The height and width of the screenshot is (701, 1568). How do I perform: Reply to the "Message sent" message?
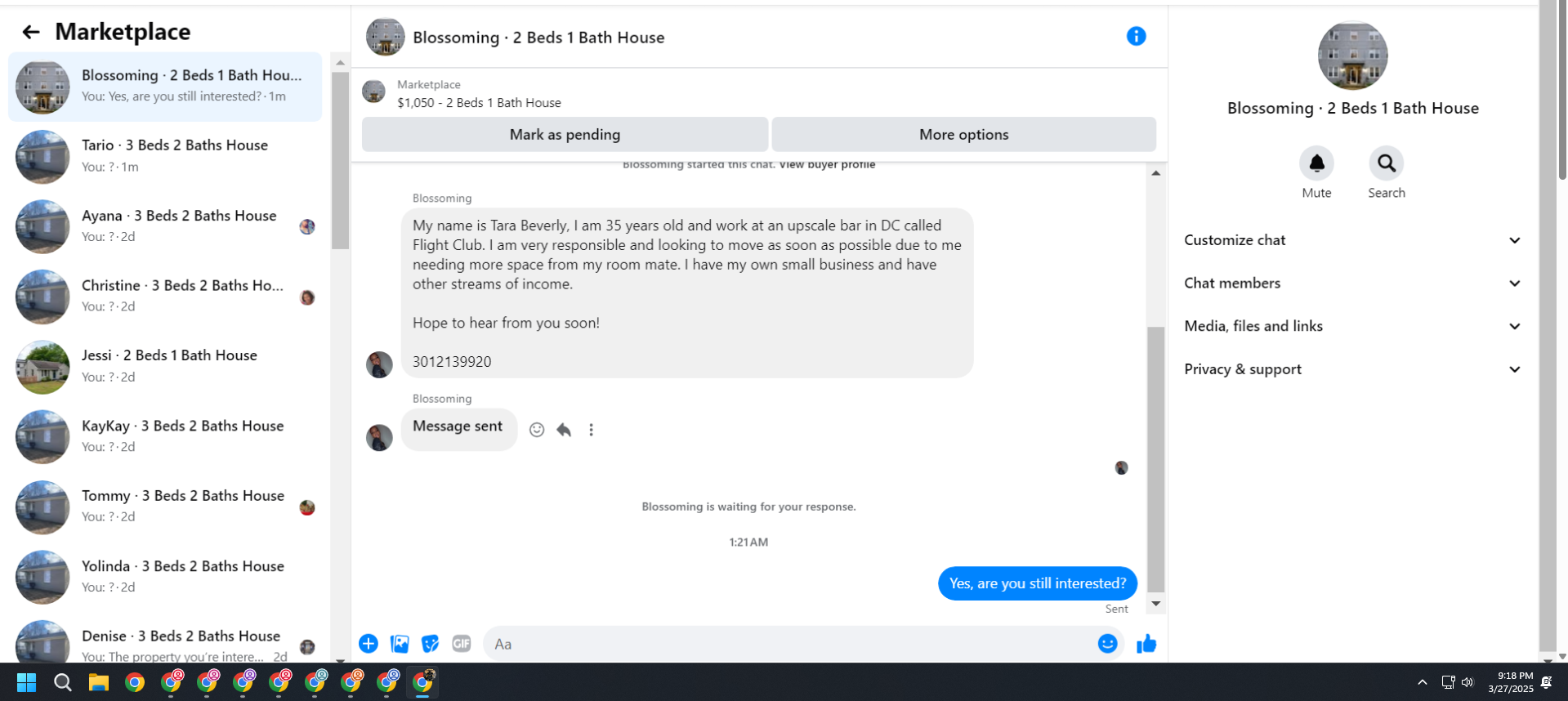pos(564,430)
